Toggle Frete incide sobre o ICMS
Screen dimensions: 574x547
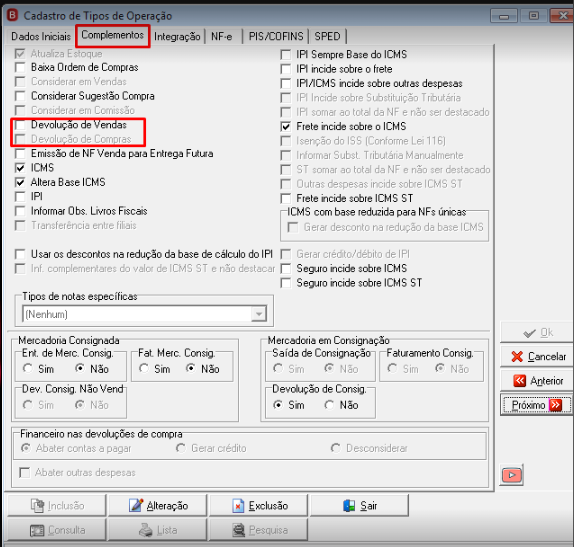(x=286, y=127)
